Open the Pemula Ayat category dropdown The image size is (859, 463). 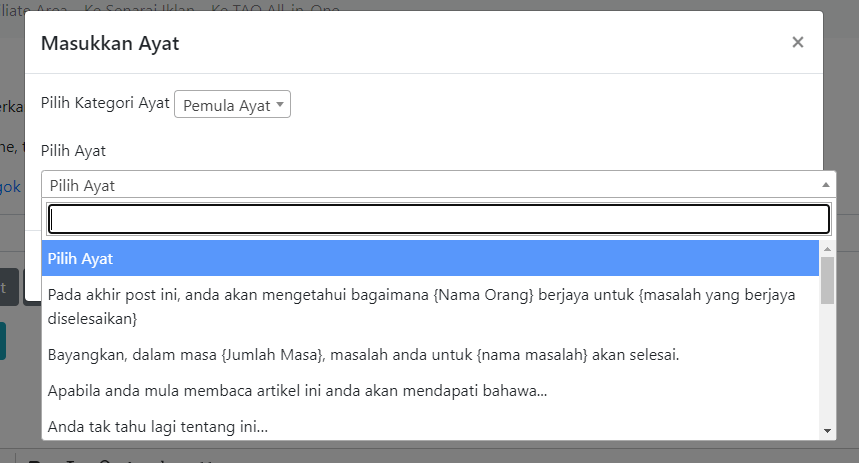[232, 105]
